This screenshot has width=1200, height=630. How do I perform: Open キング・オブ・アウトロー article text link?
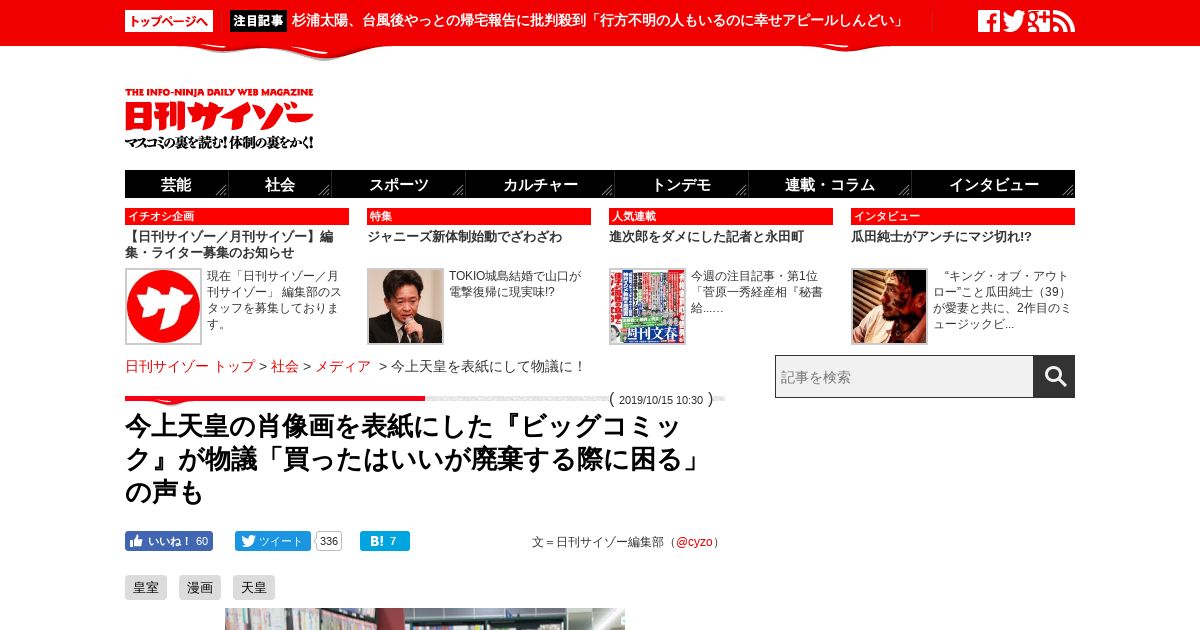coord(1002,300)
